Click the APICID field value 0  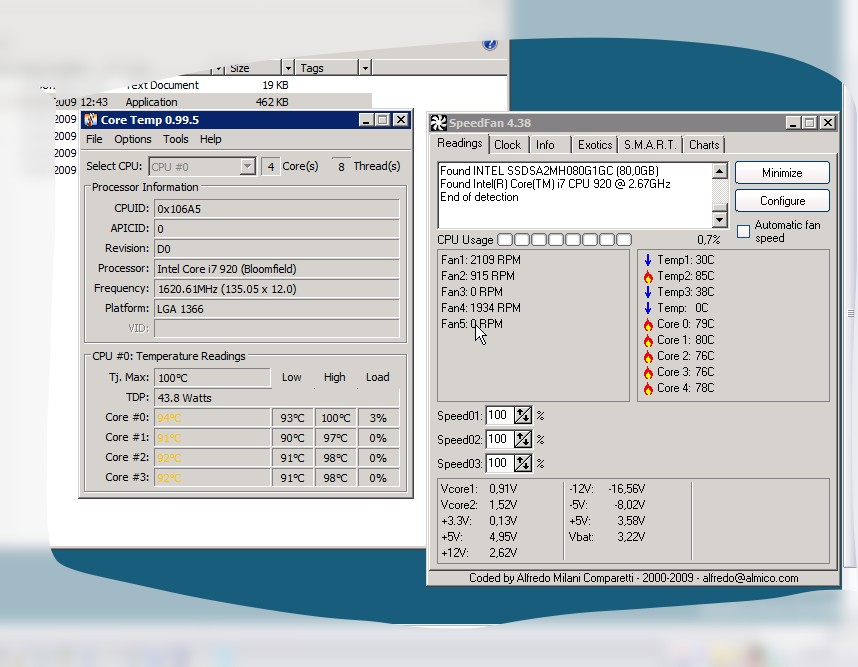pos(276,229)
